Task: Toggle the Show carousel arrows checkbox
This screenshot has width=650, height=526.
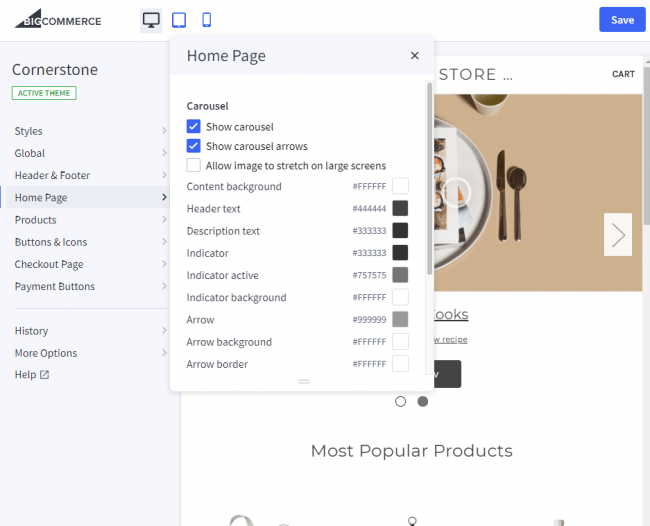Action: 194,146
